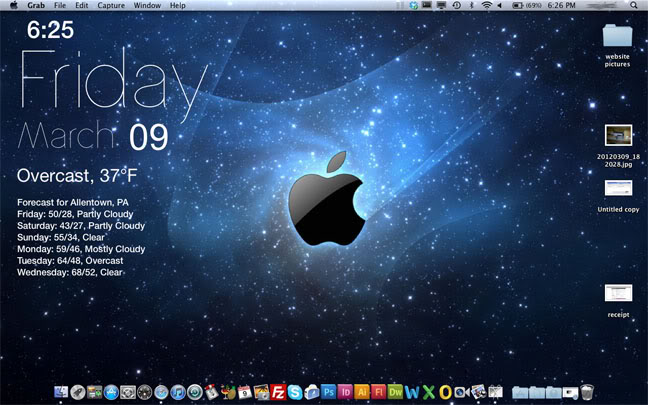Click the battery status indicator
Viewport: 648px width, 405px height.
(527, 5)
